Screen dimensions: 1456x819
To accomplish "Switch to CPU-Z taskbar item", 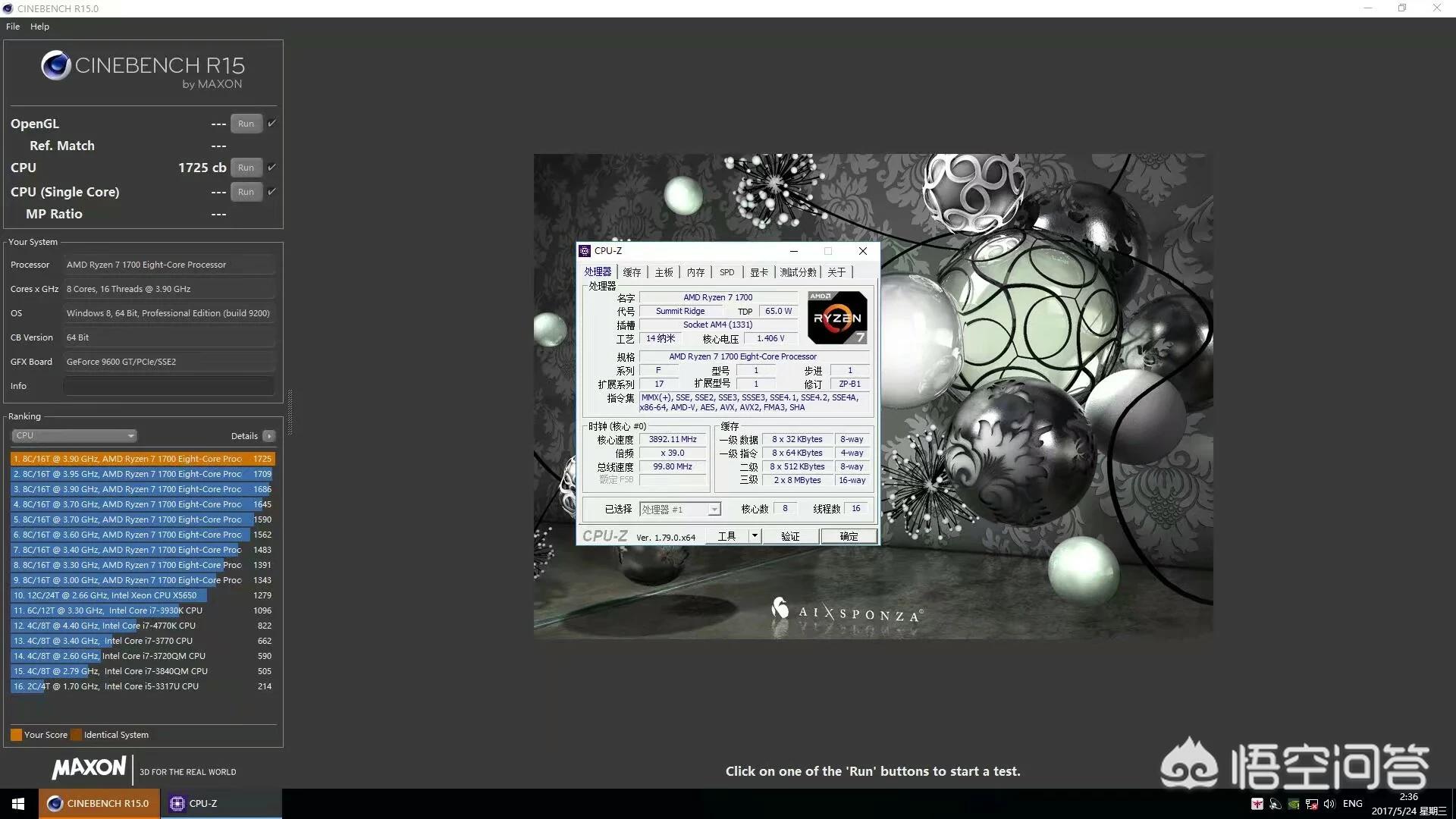I will pos(221,804).
